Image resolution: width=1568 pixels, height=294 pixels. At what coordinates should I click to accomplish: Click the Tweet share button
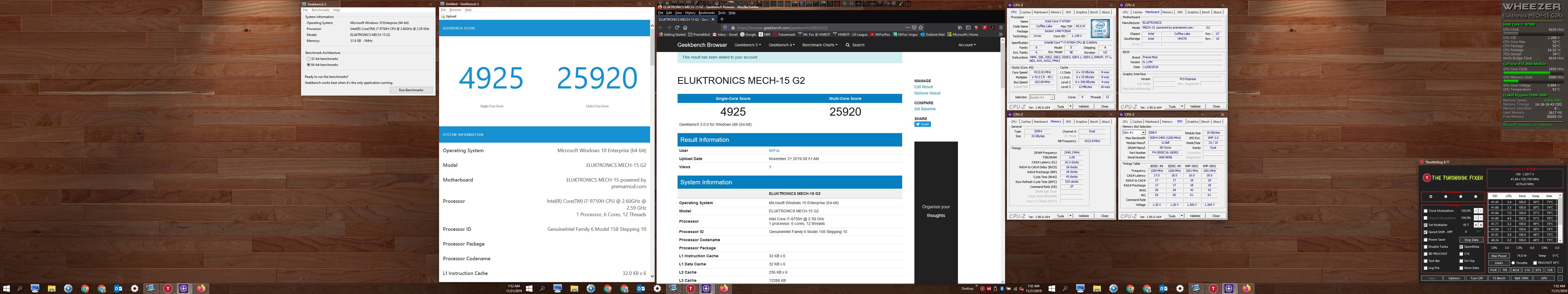(x=922, y=124)
